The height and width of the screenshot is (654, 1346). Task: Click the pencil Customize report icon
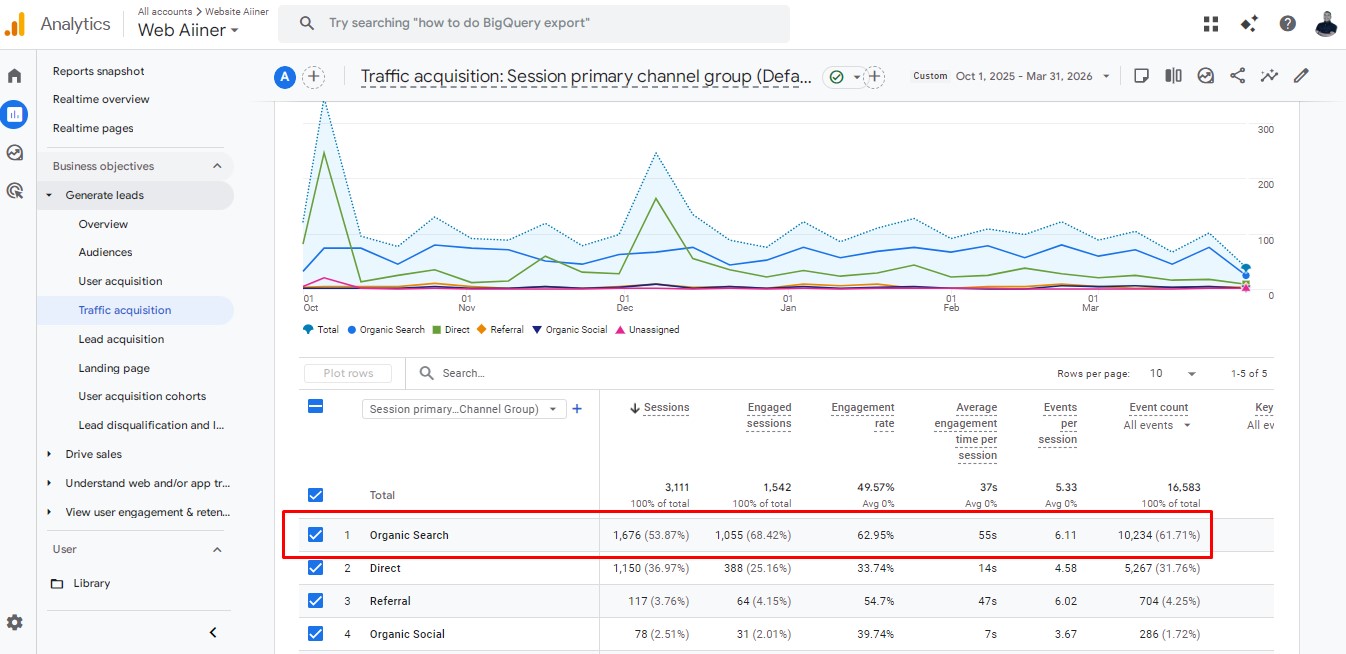pos(1301,76)
